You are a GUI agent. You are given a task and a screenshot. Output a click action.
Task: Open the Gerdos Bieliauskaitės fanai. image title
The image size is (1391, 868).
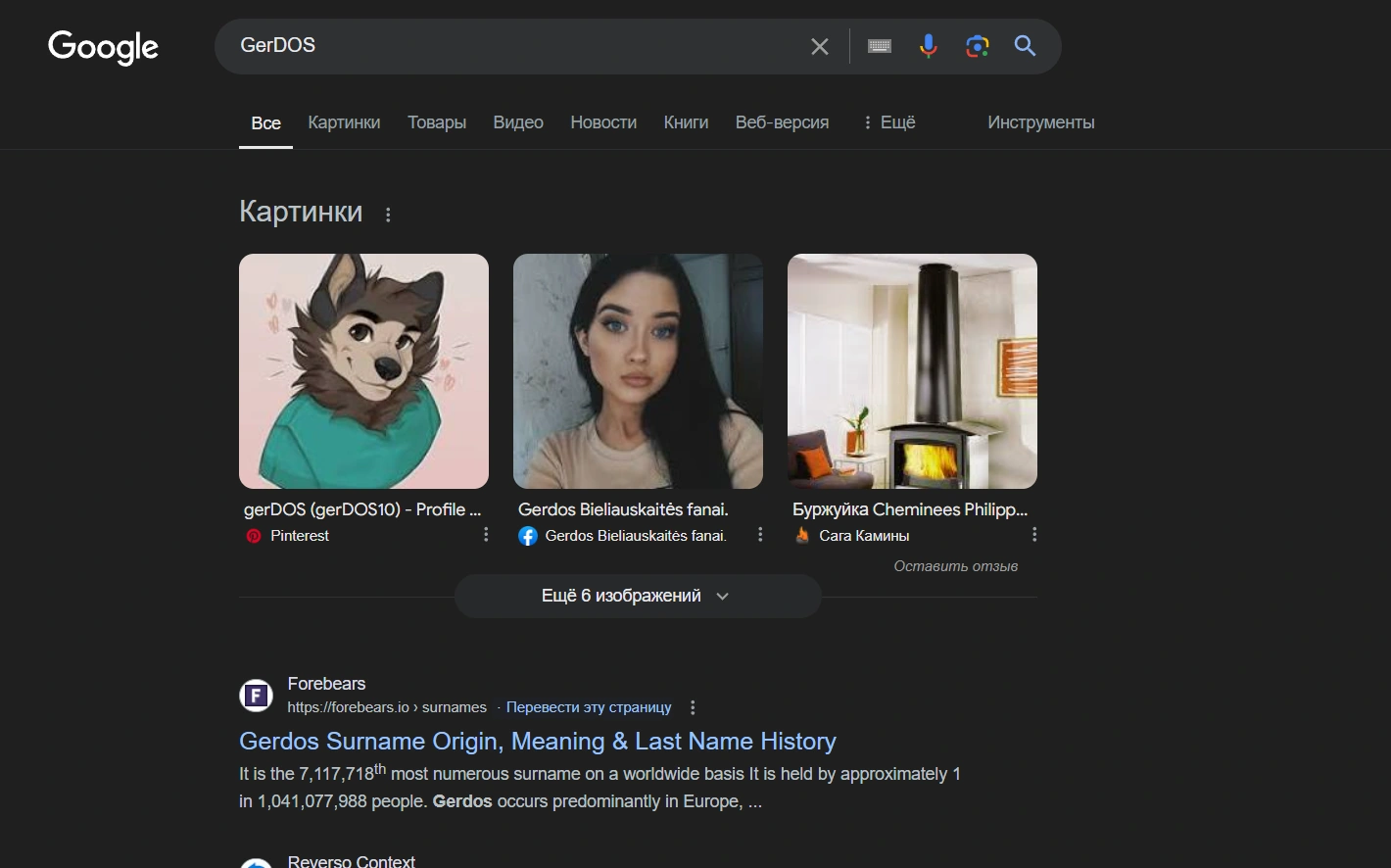pyautogui.click(x=623, y=509)
